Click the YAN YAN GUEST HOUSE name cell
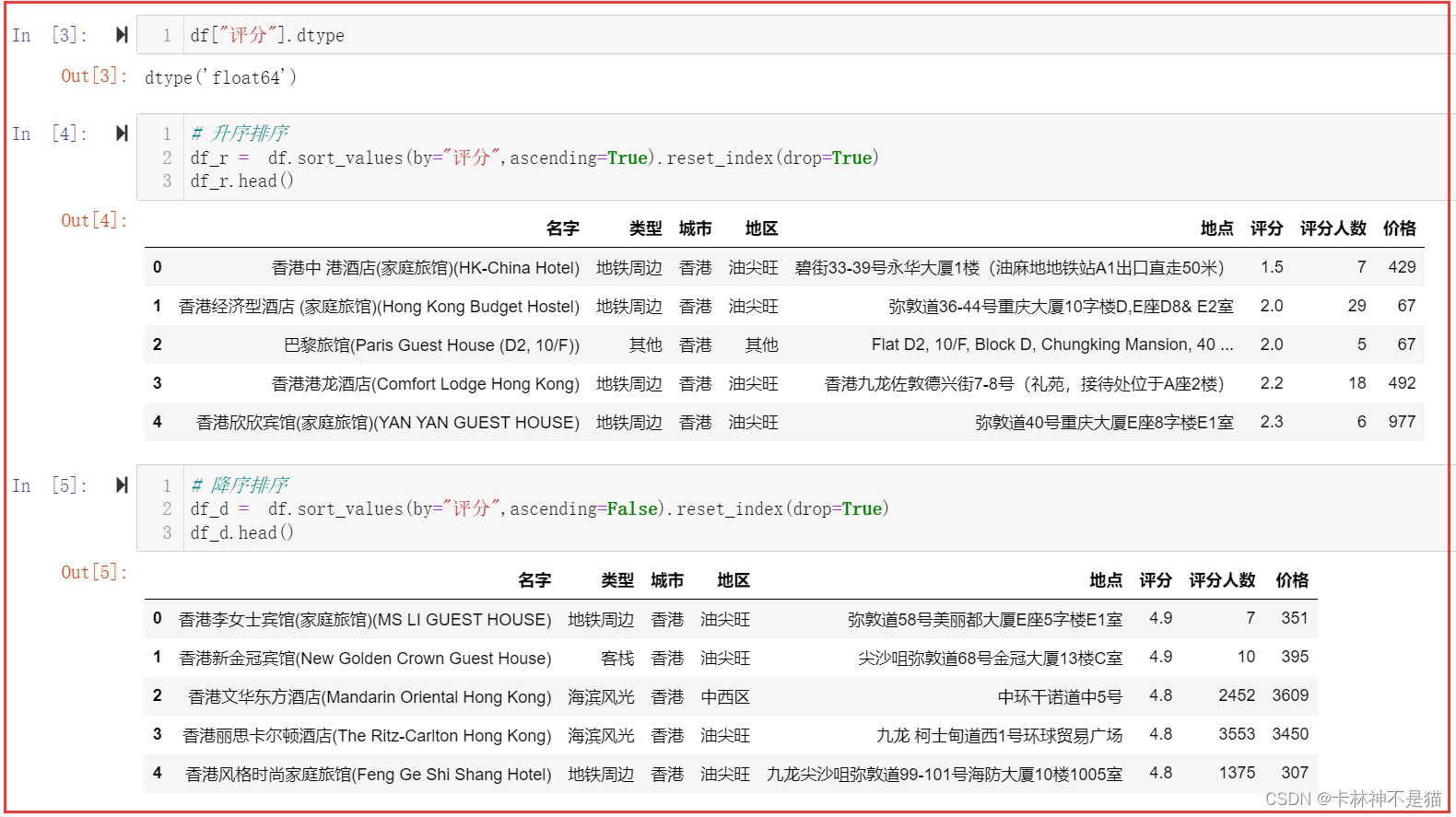 [387, 423]
